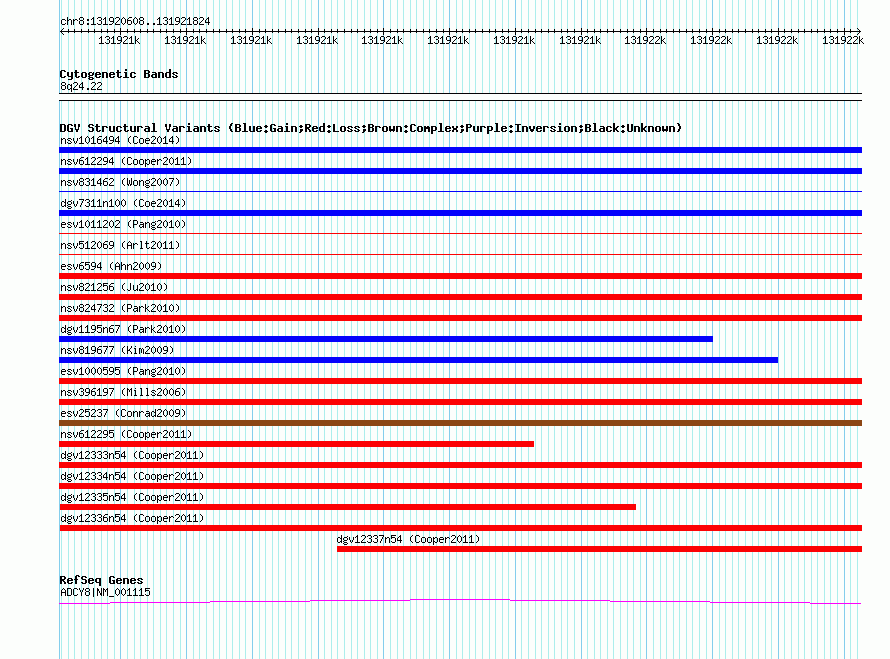This screenshot has height=659, width=890.
Task: Click the magenta ADCY8 gene track line
Action: (x=460, y=601)
